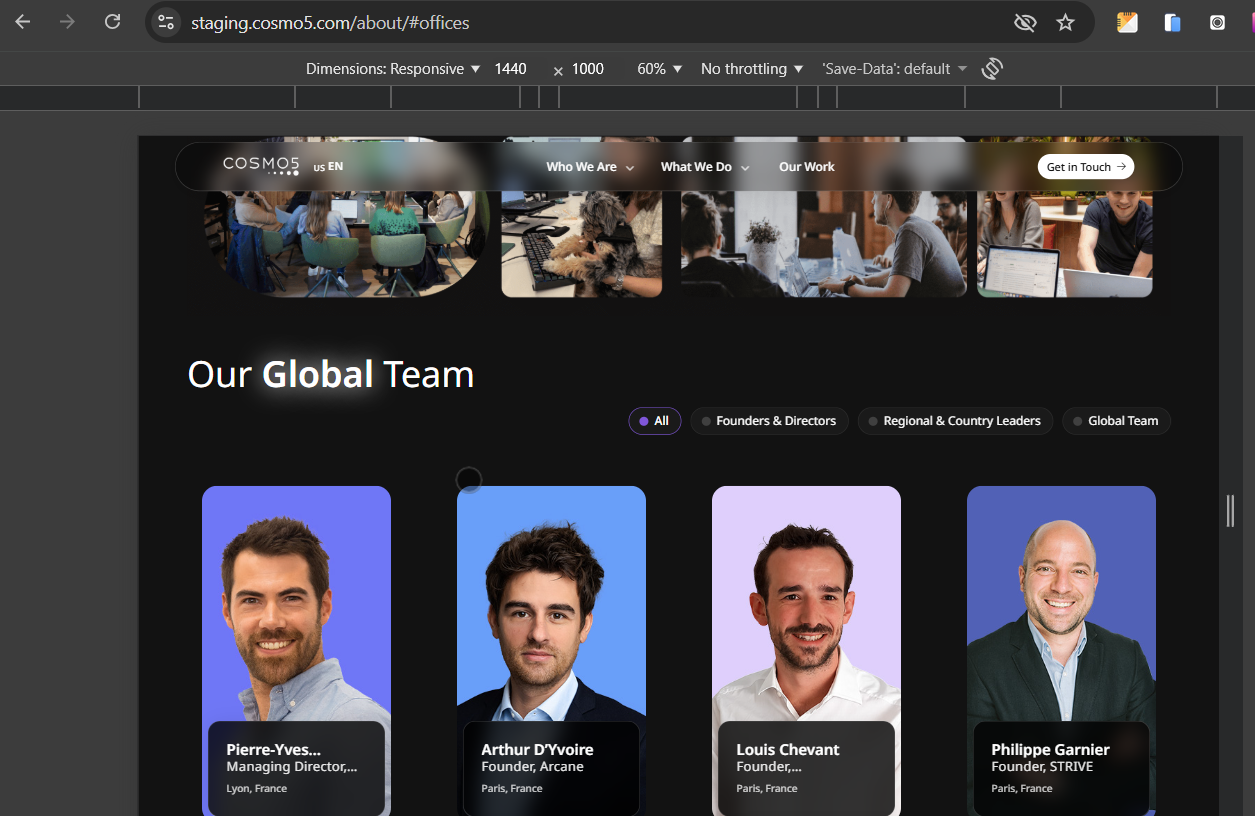1255x816 pixels.
Task: Click the Get in Touch button
Action: [1086, 167]
